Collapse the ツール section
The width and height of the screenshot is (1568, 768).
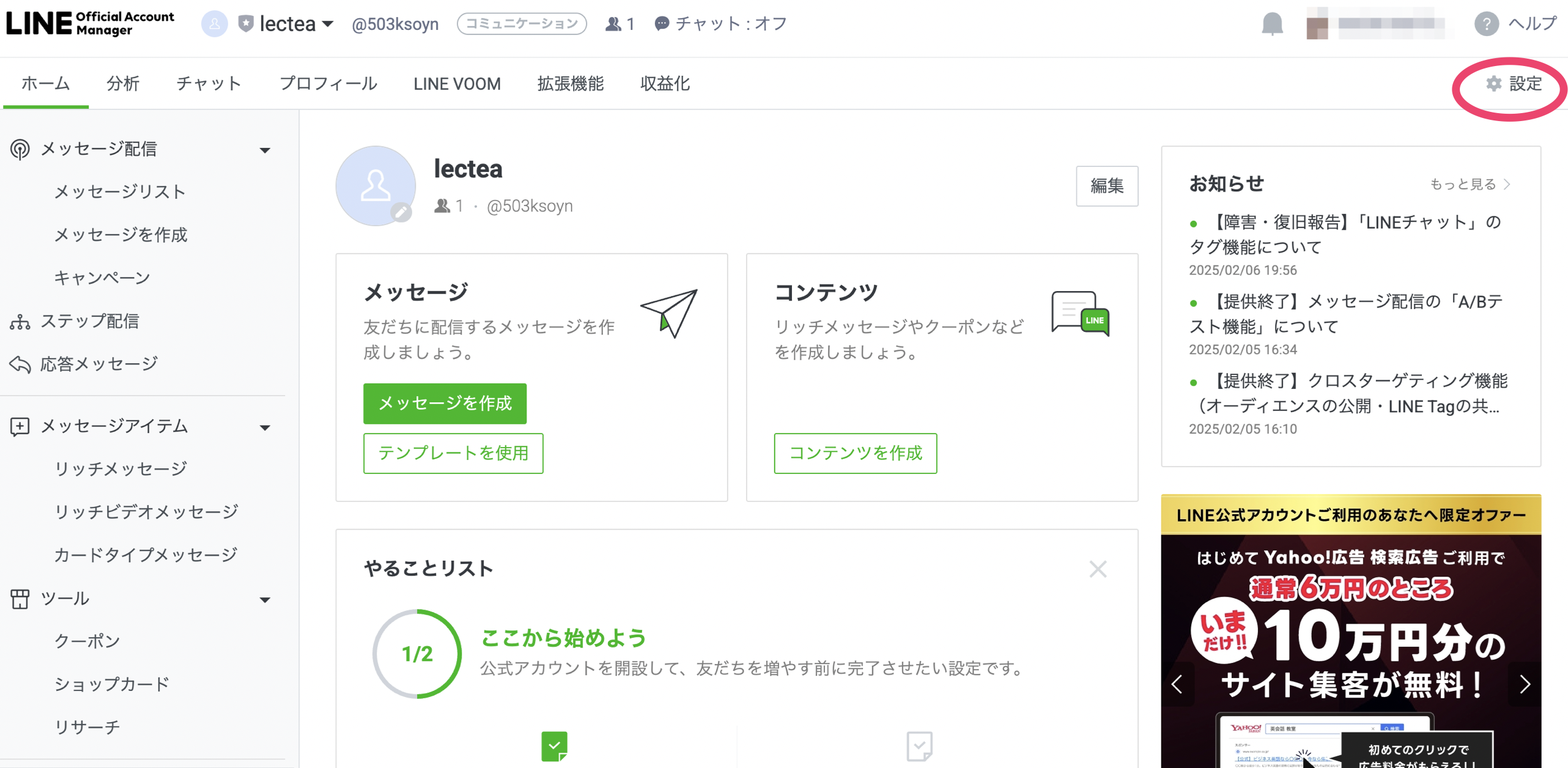click(x=265, y=600)
